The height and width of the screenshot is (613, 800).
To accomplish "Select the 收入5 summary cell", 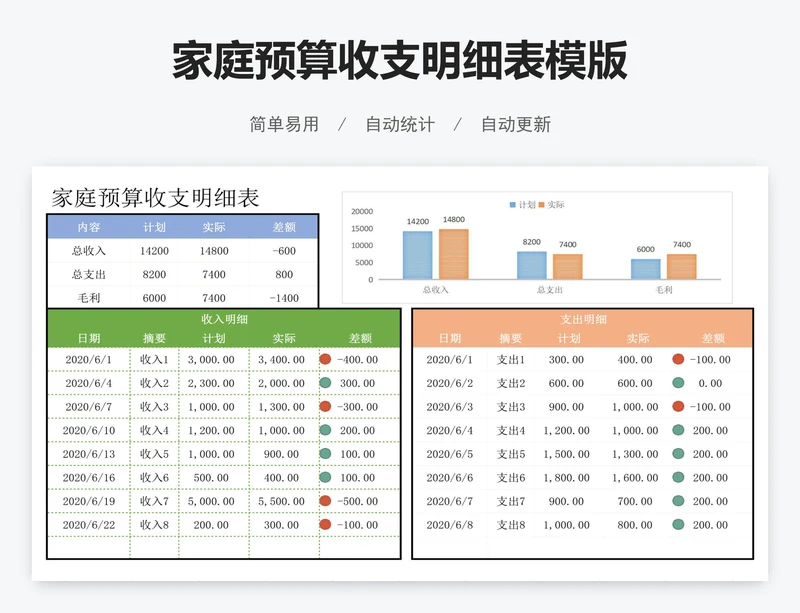I will (154, 454).
